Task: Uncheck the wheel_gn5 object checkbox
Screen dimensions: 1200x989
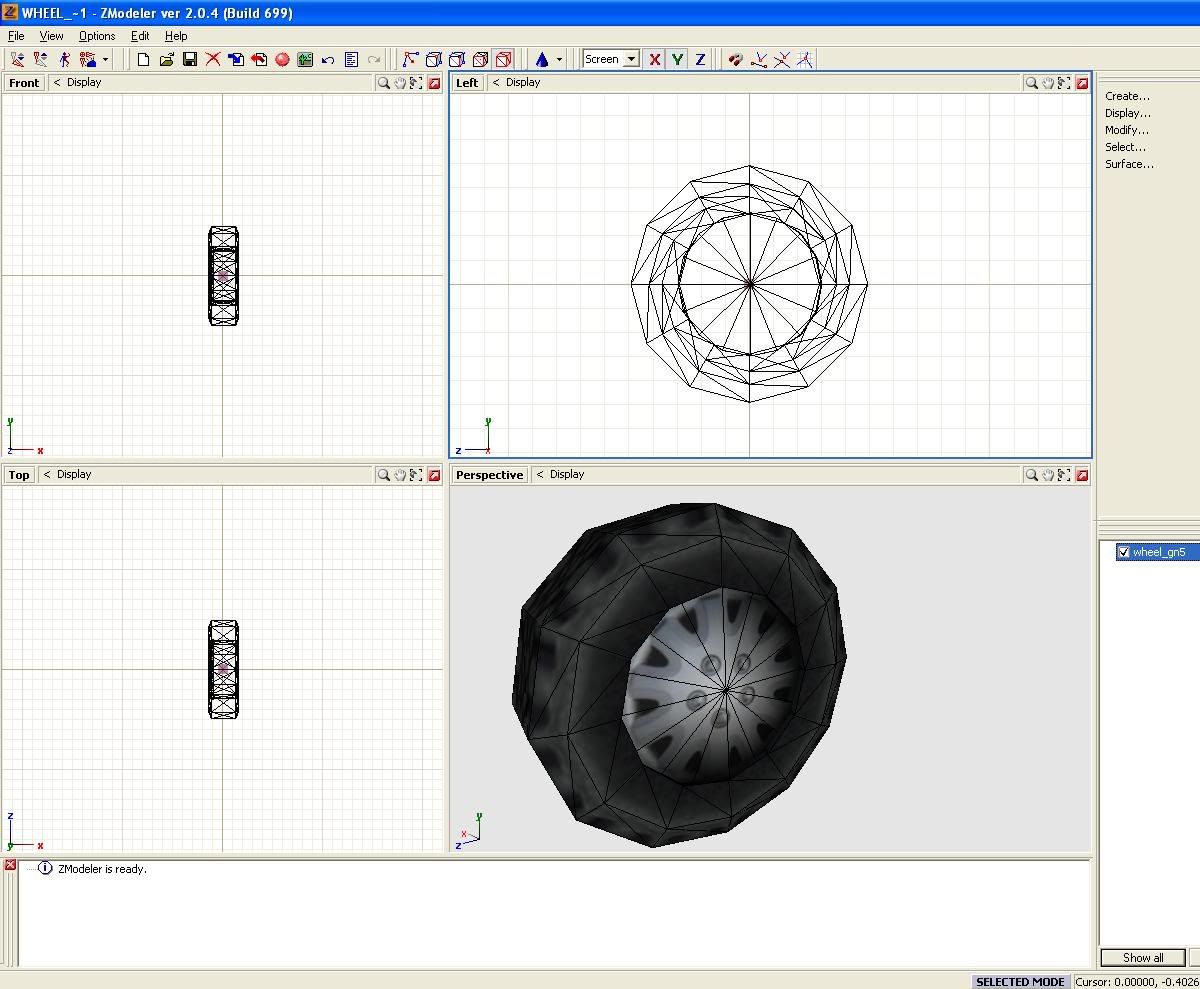Action: (x=1123, y=552)
